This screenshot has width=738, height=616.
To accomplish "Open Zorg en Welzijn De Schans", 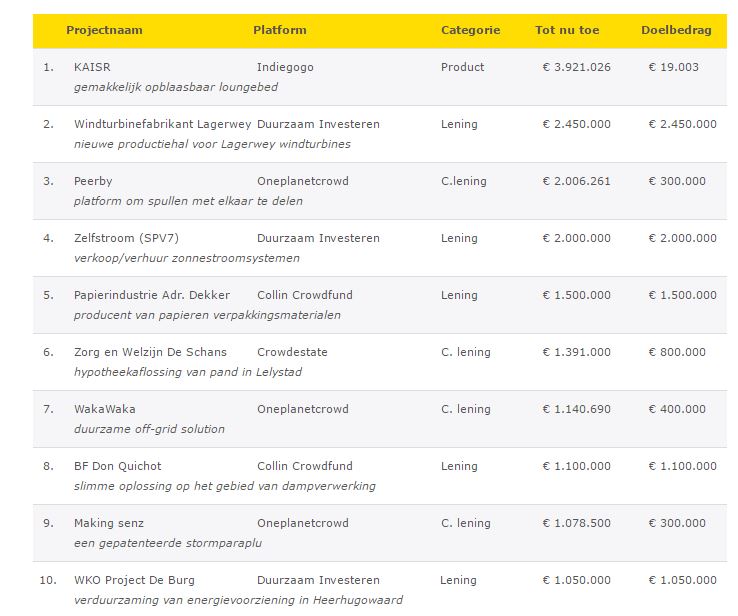I will tap(150, 352).
